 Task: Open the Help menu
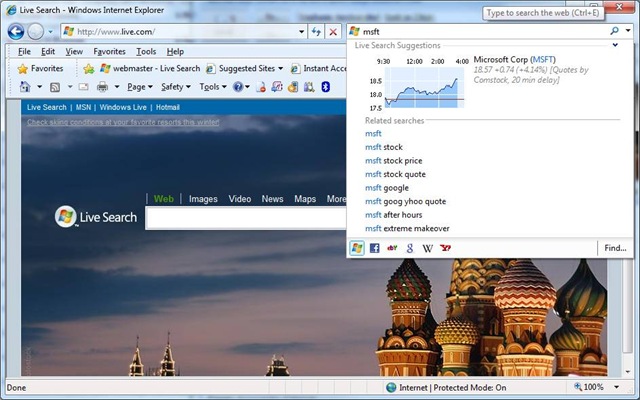(x=175, y=51)
